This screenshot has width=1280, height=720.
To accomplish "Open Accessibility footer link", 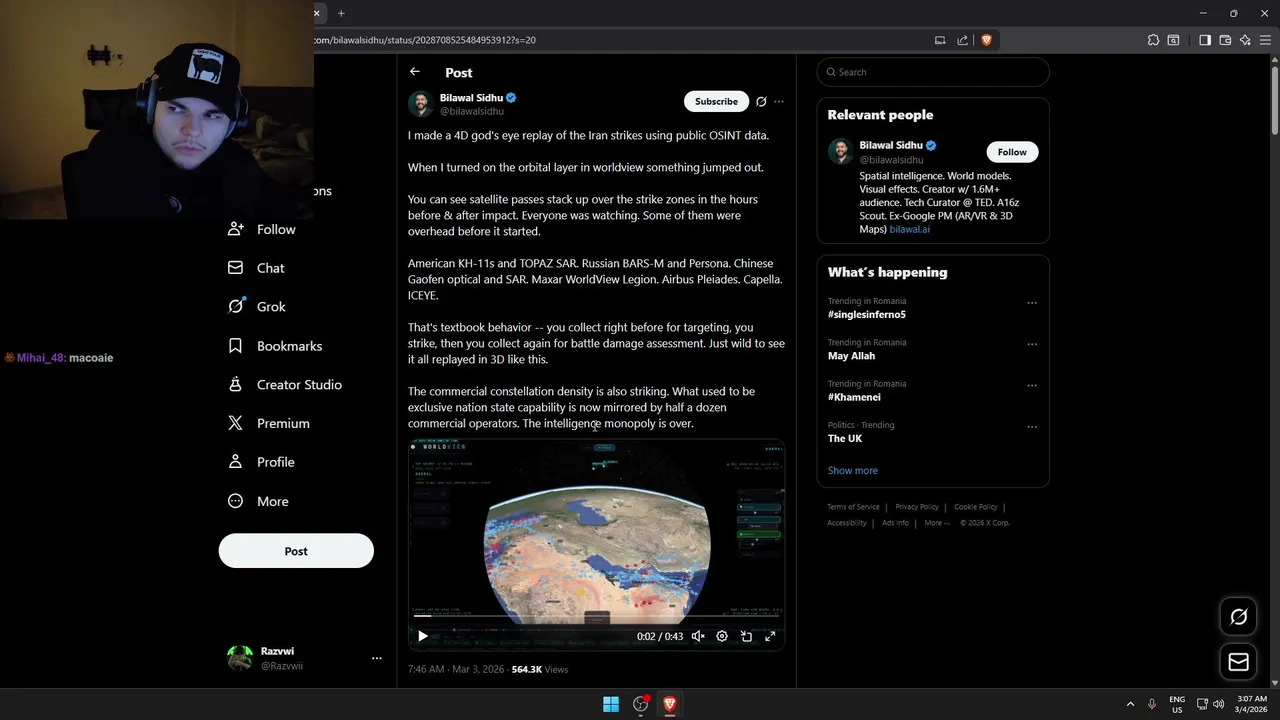I will 847,523.
